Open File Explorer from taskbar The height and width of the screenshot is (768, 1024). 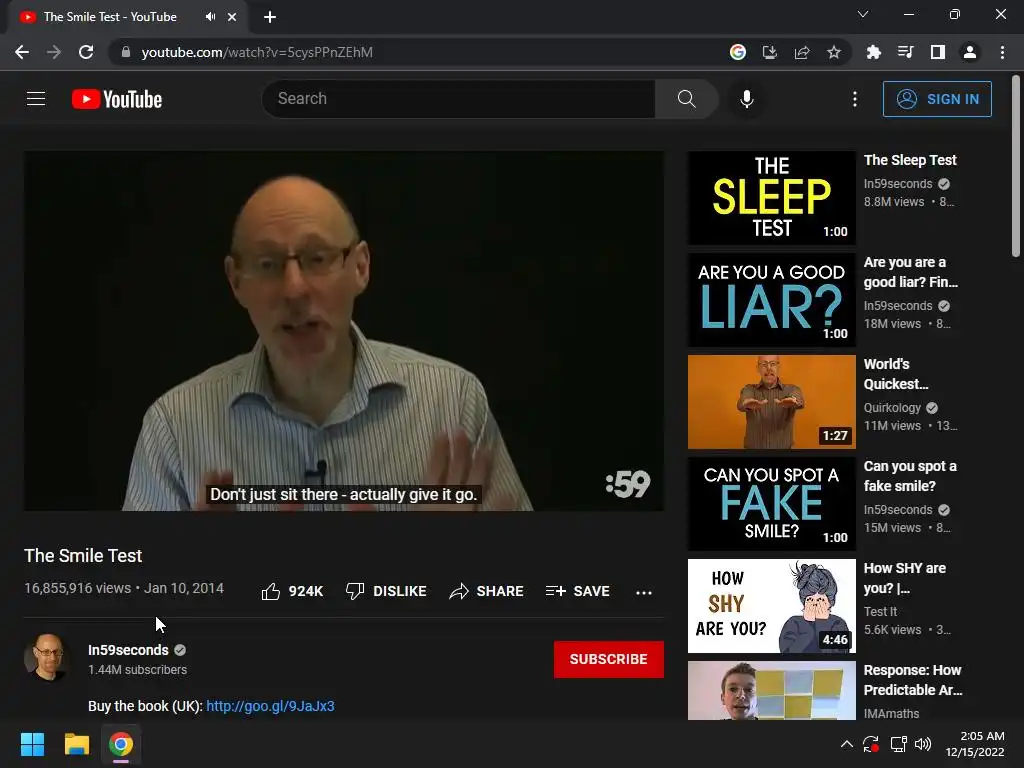point(76,744)
